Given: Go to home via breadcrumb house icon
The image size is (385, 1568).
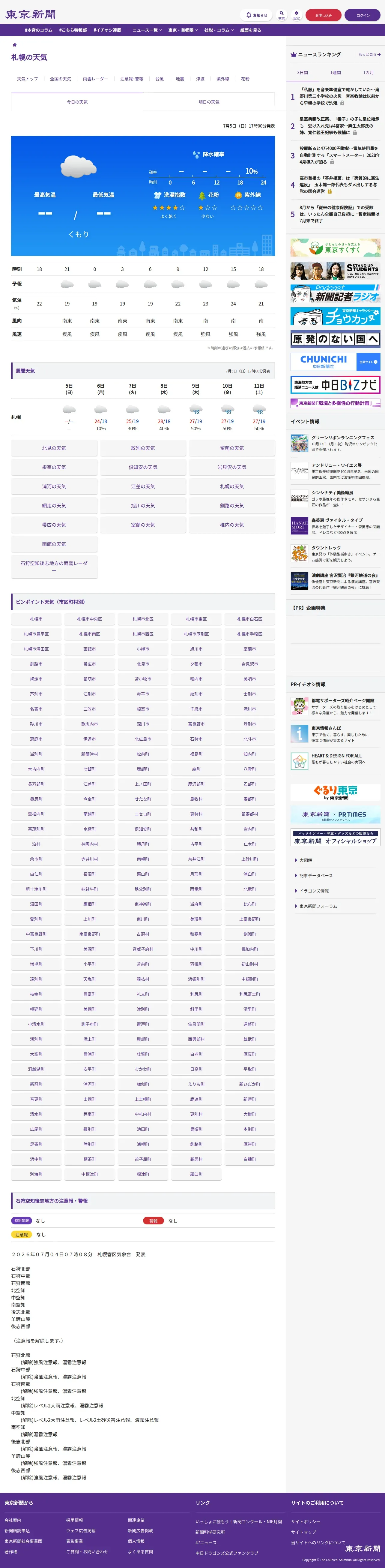Looking at the screenshot, I should pyautogui.click(x=15, y=45).
